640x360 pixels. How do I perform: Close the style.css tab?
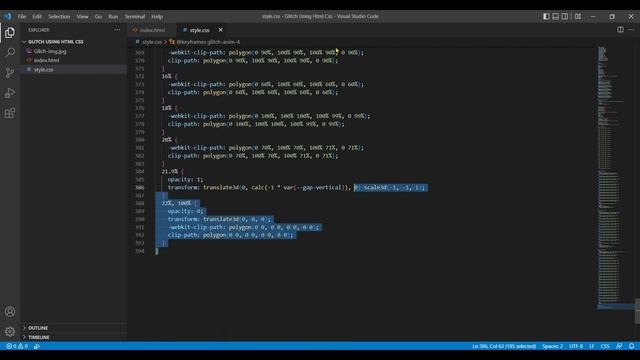220,30
